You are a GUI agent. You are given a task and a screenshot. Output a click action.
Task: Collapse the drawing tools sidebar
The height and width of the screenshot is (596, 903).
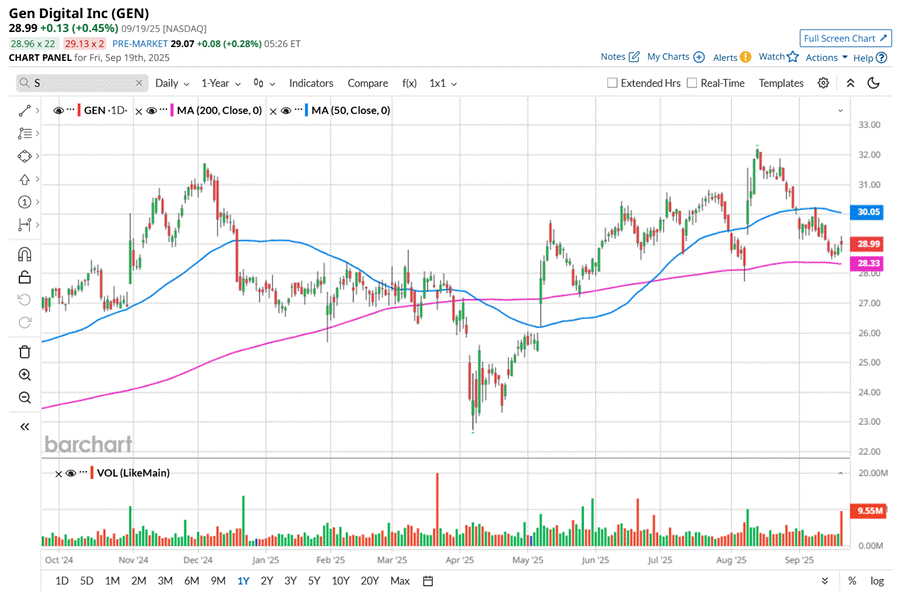click(x=24, y=427)
